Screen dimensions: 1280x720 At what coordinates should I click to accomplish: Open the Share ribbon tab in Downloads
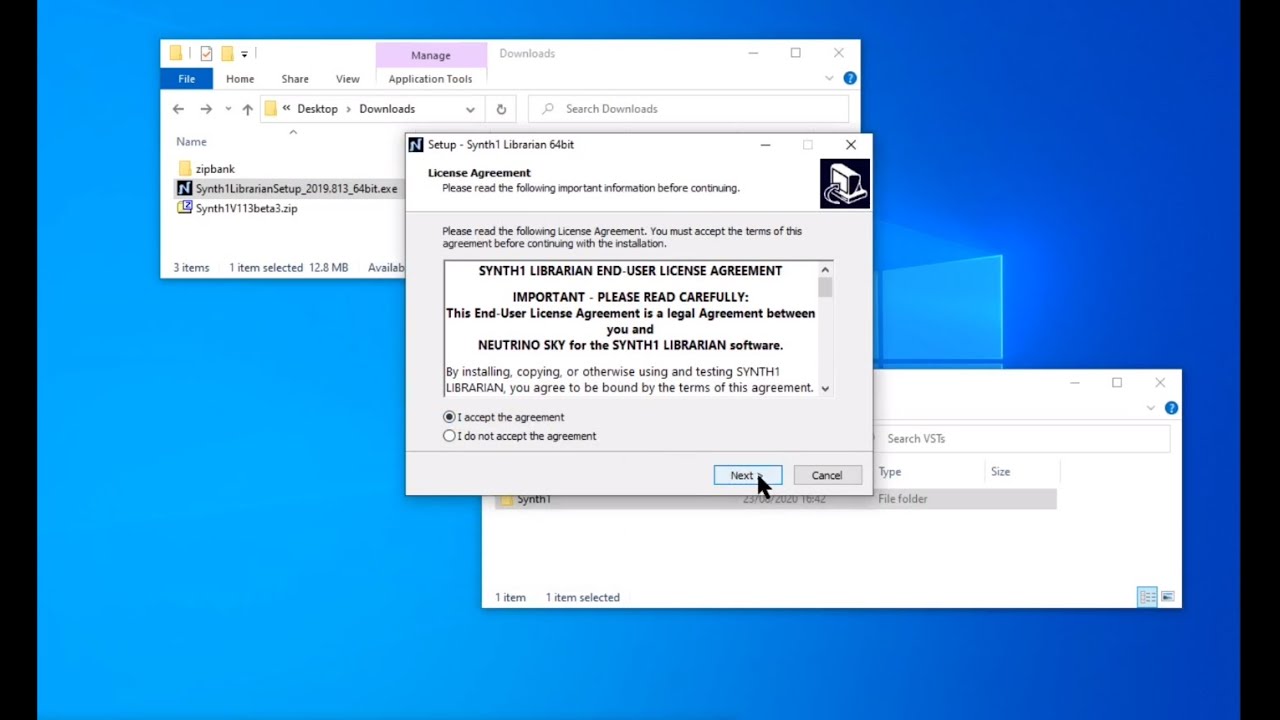(x=295, y=79)
